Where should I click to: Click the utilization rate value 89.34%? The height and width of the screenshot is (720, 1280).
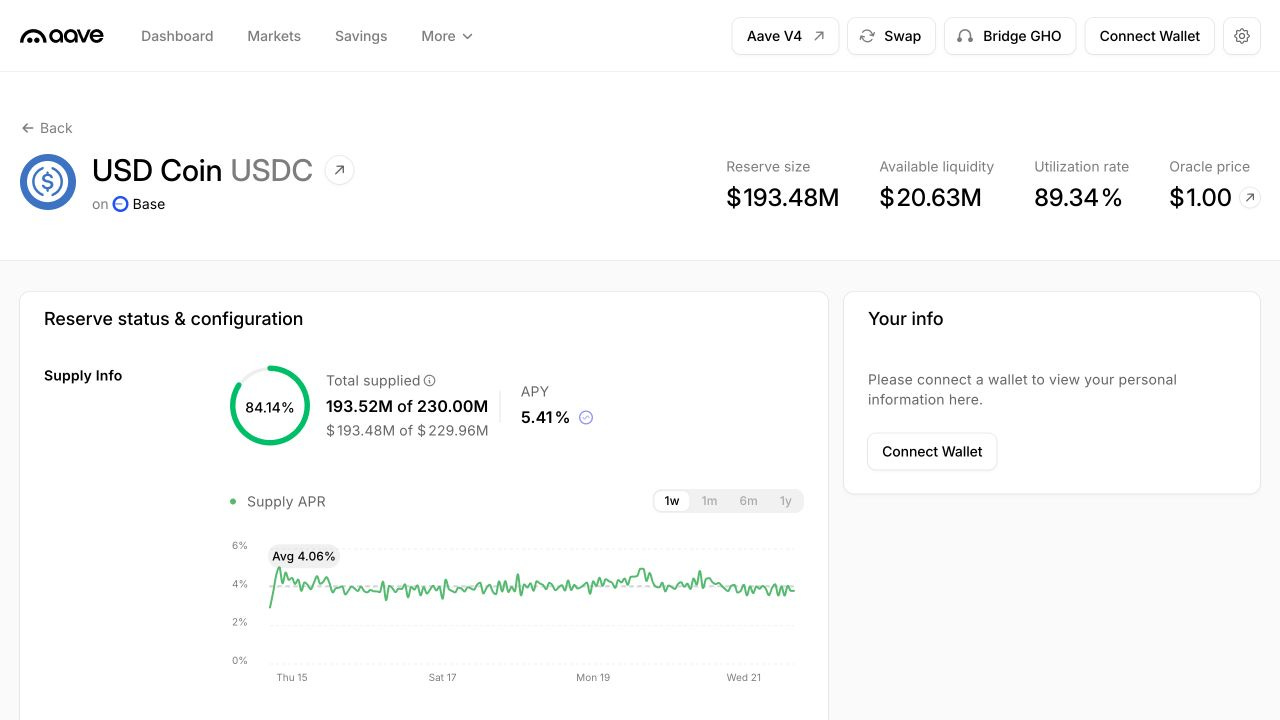[x=1078, y=198]
